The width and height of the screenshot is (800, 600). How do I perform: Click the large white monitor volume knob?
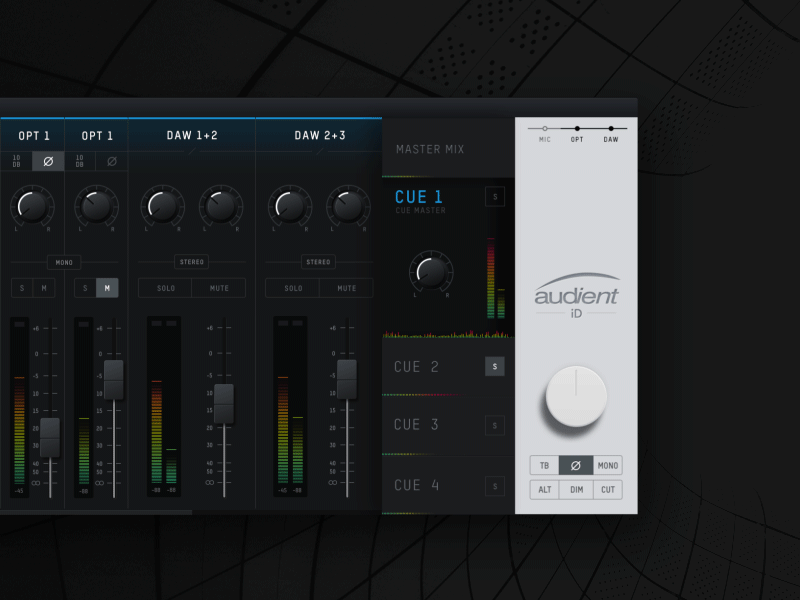point(576,396)
